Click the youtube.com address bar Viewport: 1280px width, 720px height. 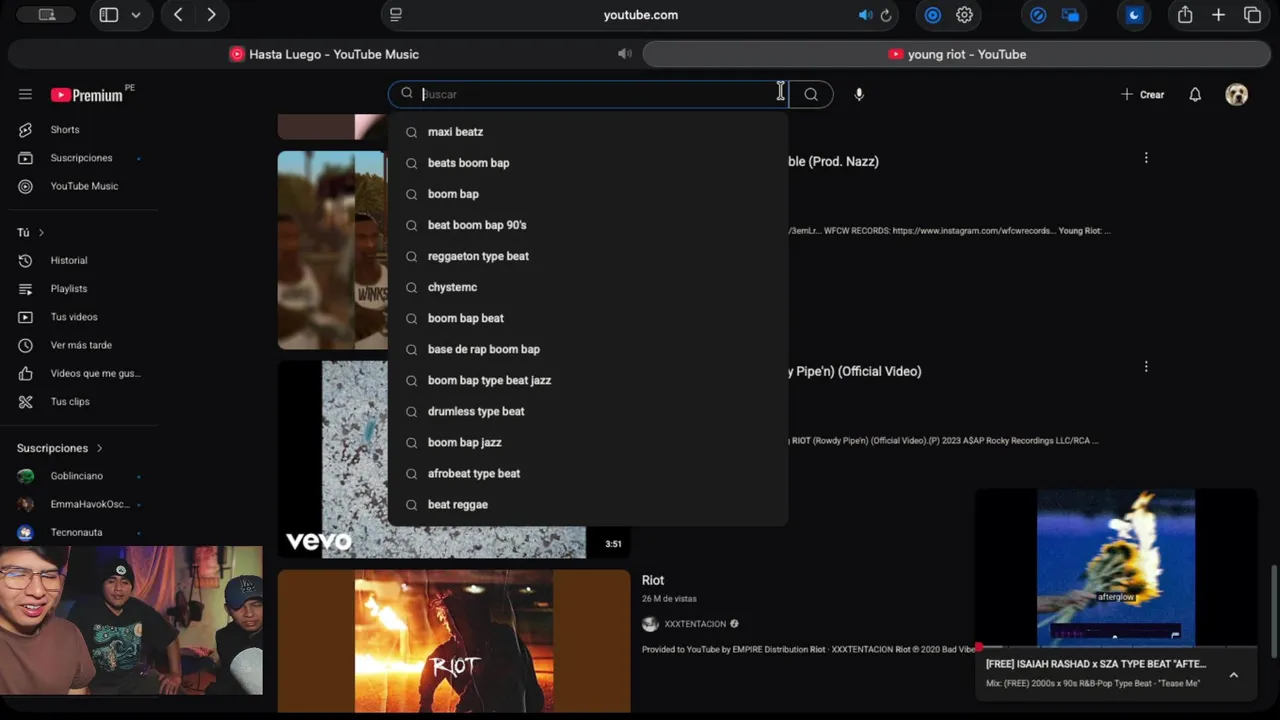[x=641, y=15]
